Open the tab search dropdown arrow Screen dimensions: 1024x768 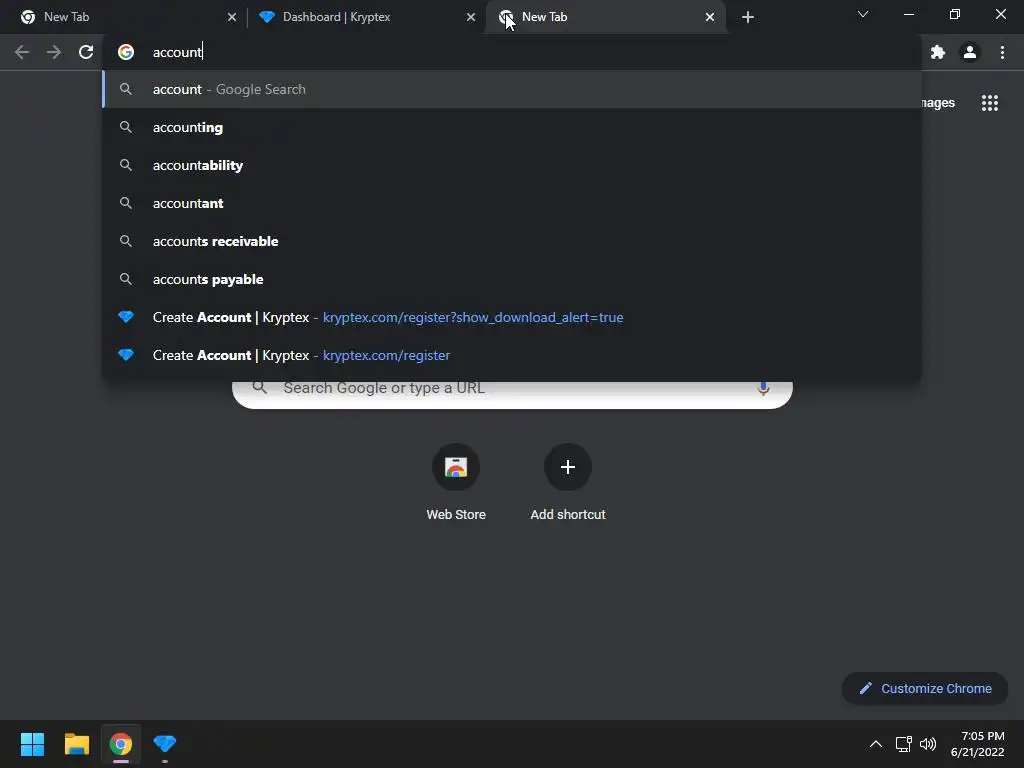(x=863, y=14)
